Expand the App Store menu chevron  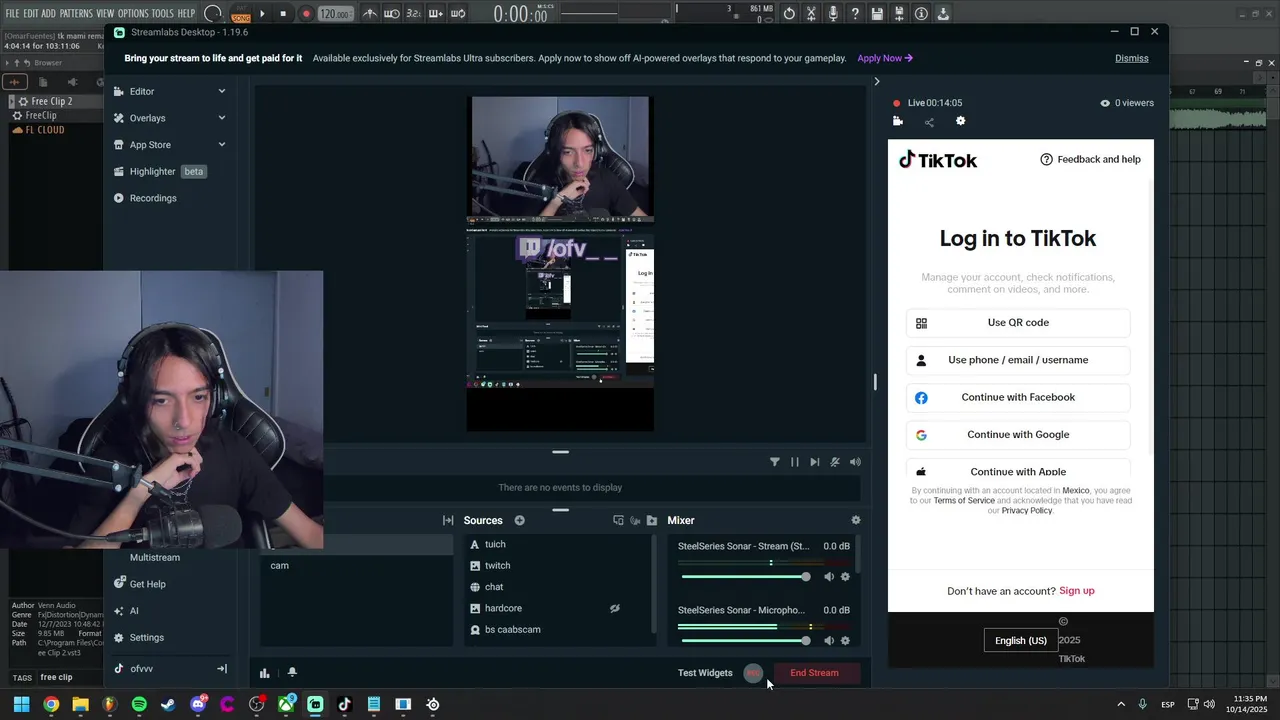coord(222,145)
